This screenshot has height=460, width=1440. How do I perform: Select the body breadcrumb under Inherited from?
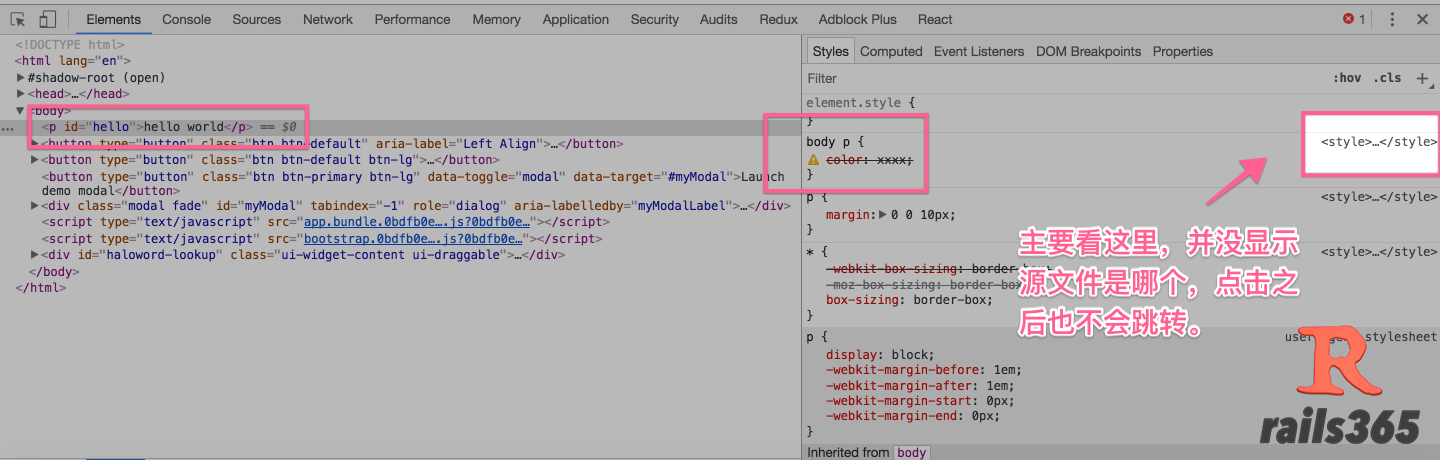pos(911,452)
